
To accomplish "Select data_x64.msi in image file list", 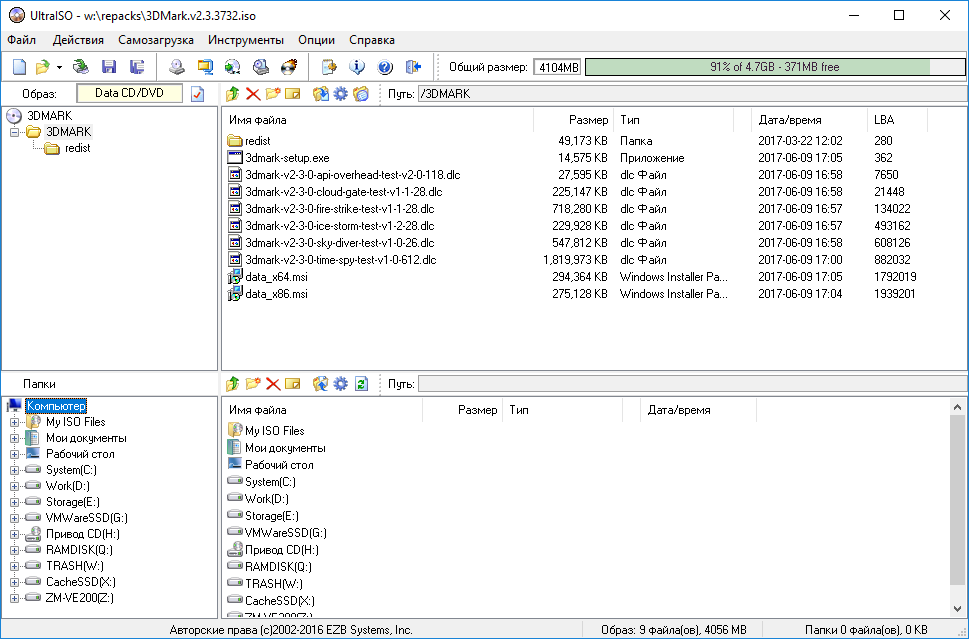I will (276, 277).
